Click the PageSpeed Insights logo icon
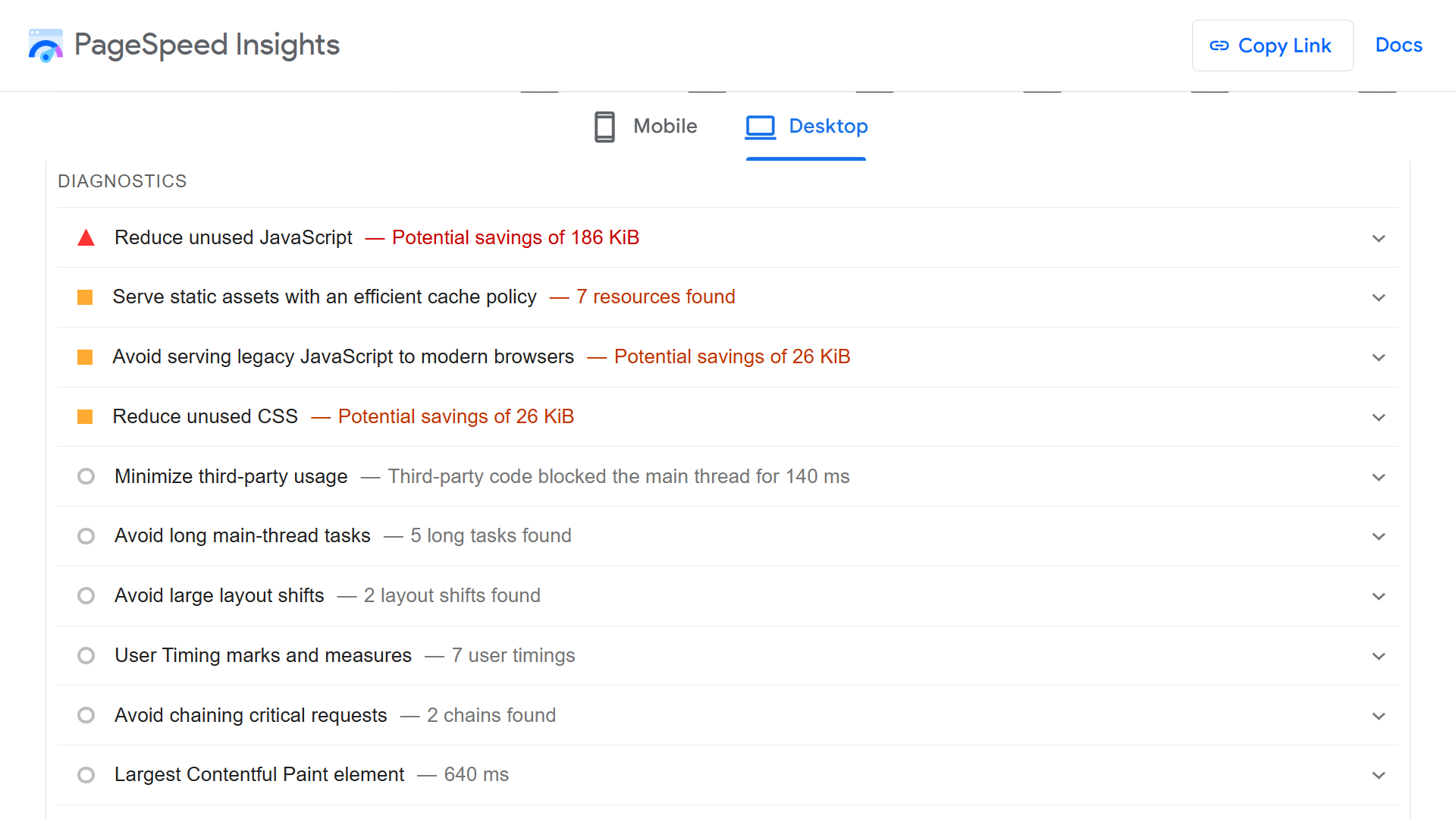This screenshot has width=1456, height=819. coord(45,45)
